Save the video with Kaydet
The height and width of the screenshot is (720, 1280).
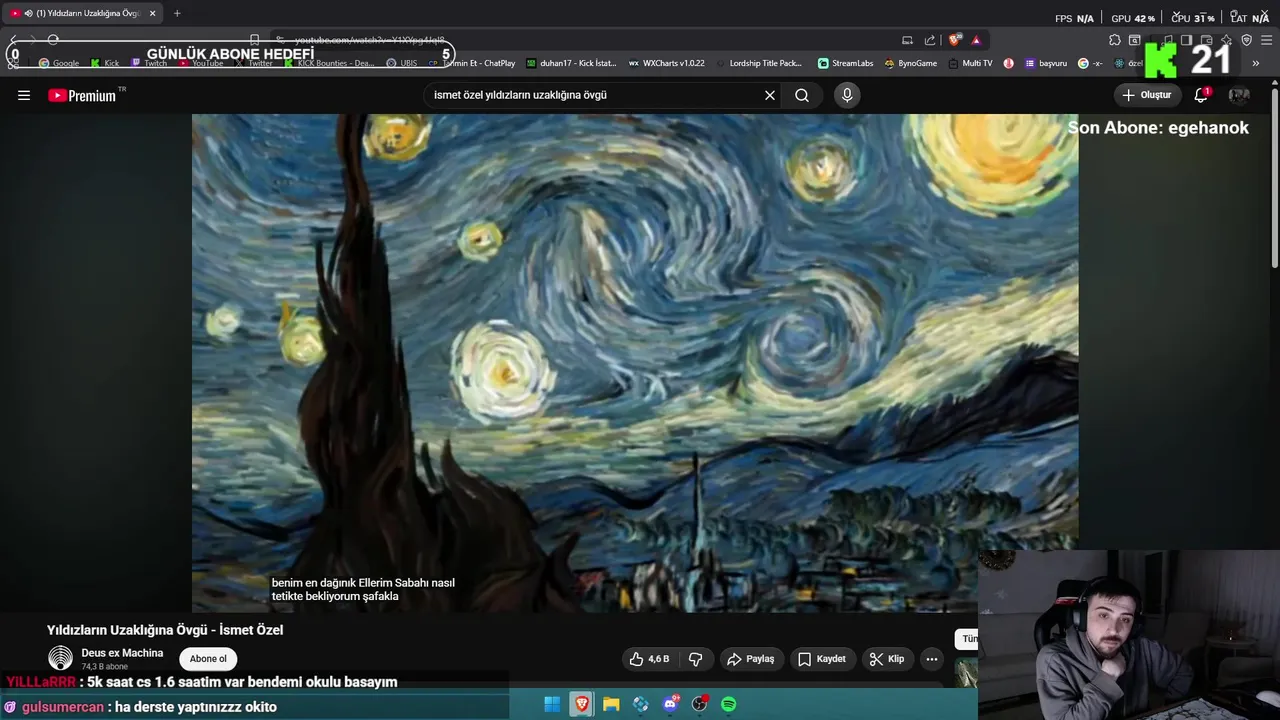pyautogui.click(x=822, y=659)
